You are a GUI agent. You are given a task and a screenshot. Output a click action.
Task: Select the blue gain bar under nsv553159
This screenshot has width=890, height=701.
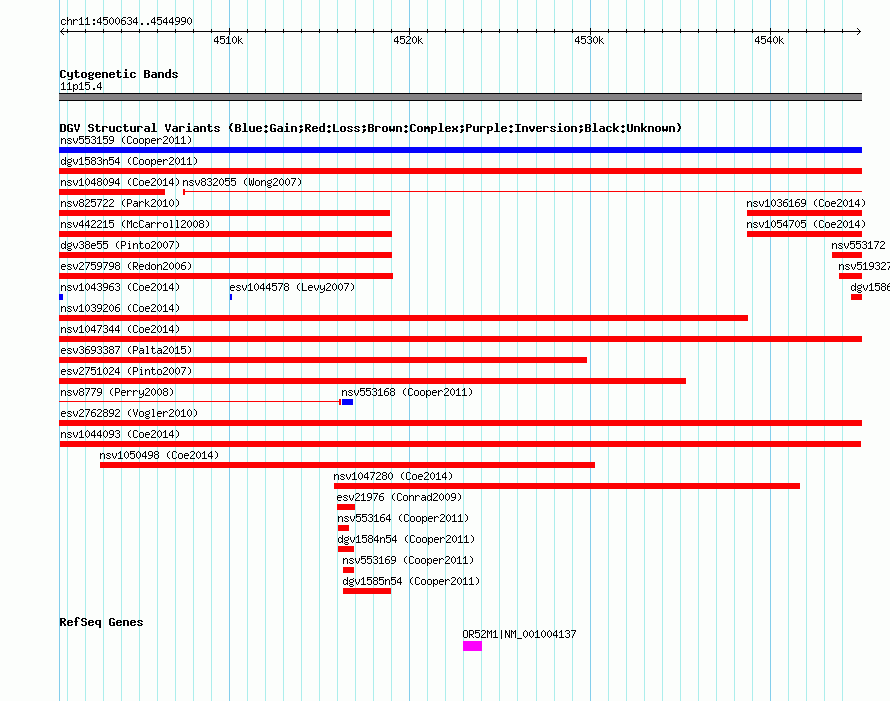460,150
